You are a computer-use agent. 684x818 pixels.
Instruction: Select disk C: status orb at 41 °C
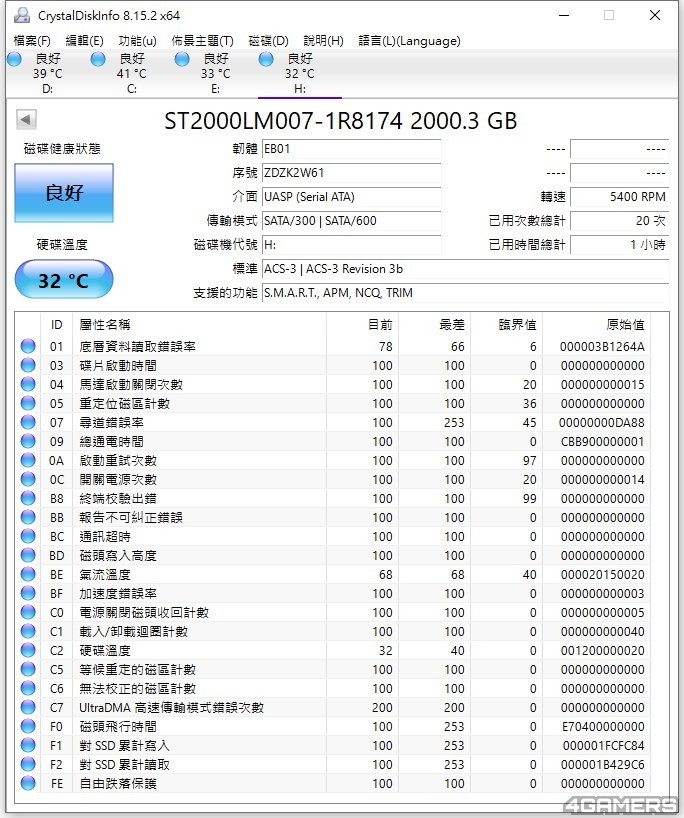click(x=98, y=59)
